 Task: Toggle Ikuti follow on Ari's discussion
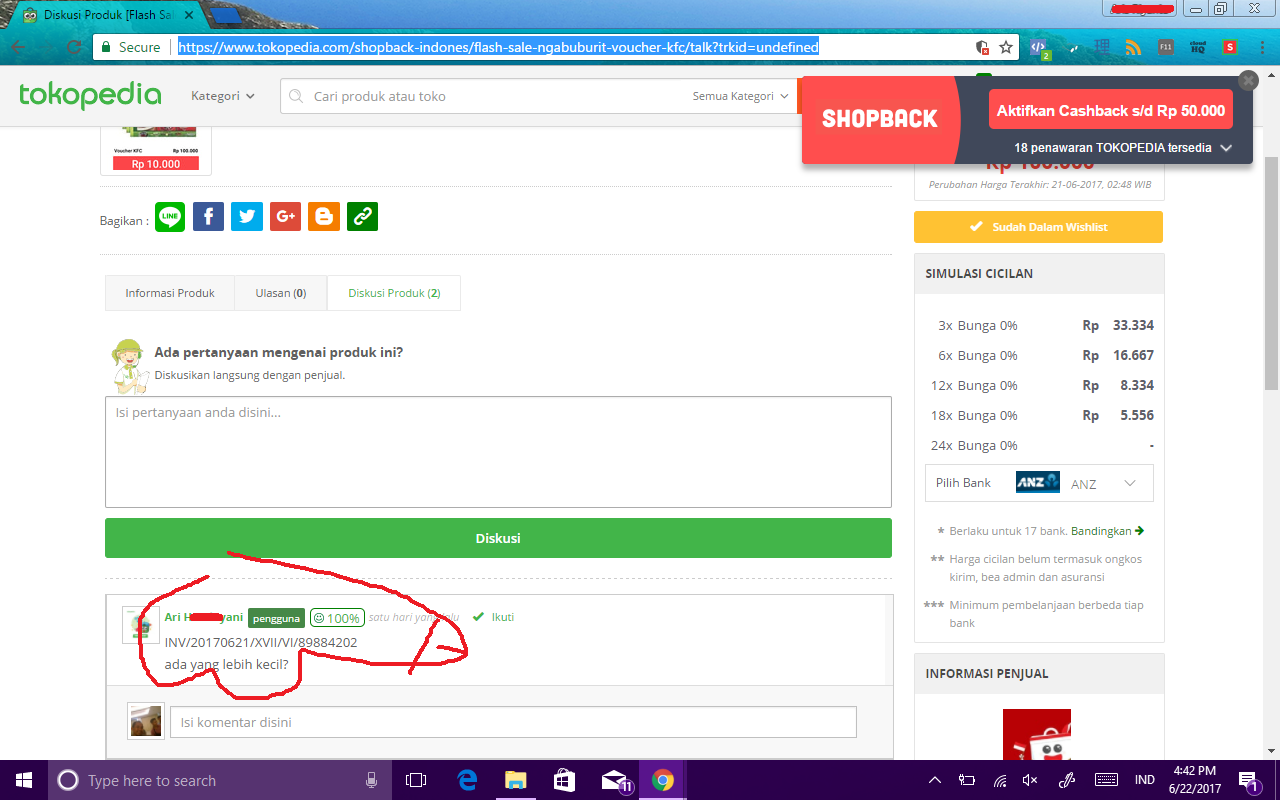pyautogui.click(x=494, y=617)
